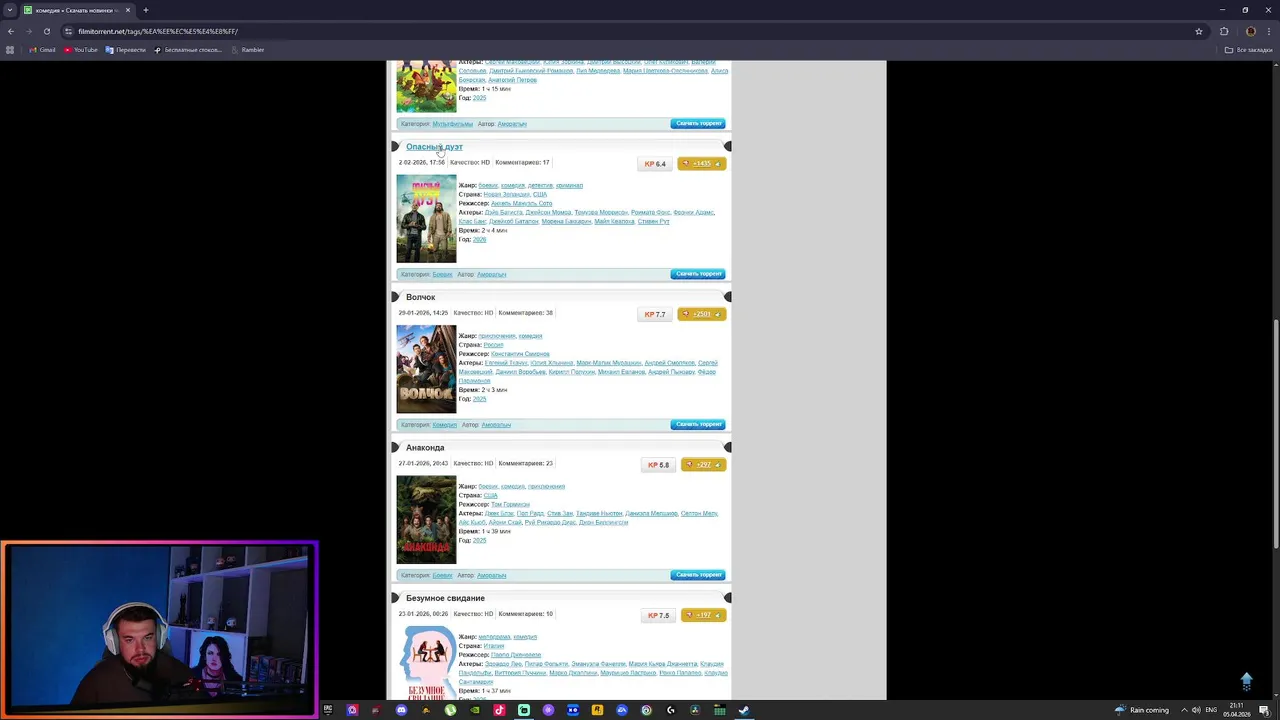Click the KP 7.5 rating badge
The height and width of the screenshot is (720, 1280).
click(658, 615)
